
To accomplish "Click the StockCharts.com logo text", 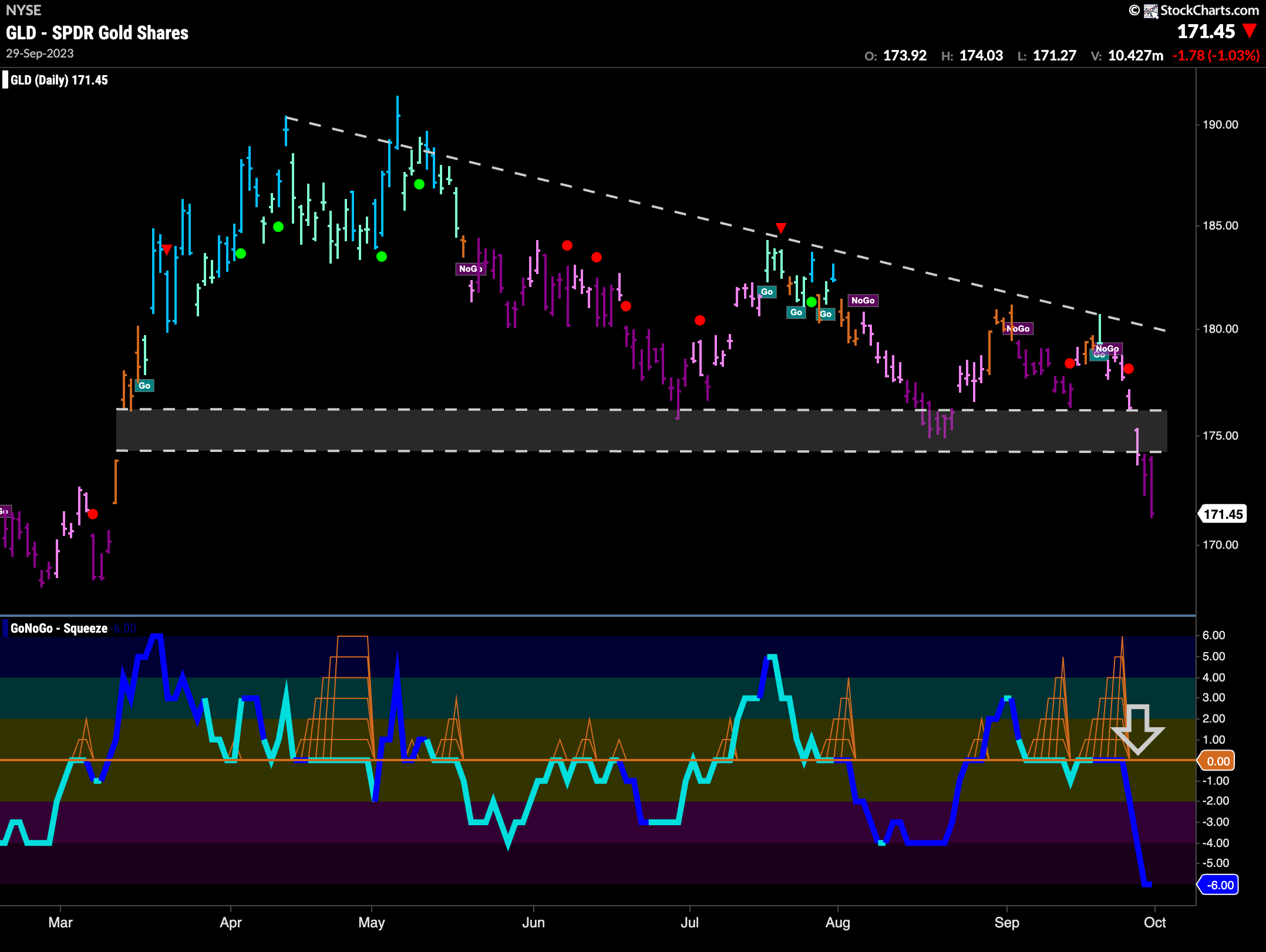I will point(1209,10).
